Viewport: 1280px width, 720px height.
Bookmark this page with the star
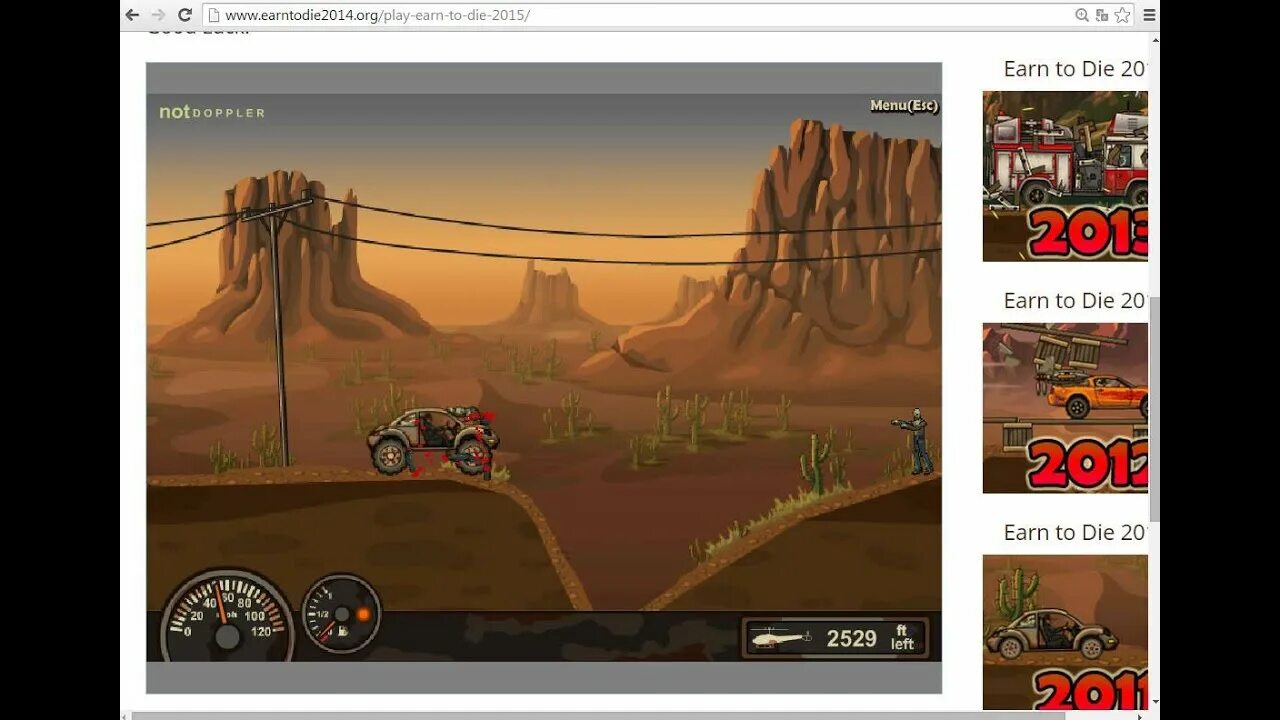point(1122,15)
